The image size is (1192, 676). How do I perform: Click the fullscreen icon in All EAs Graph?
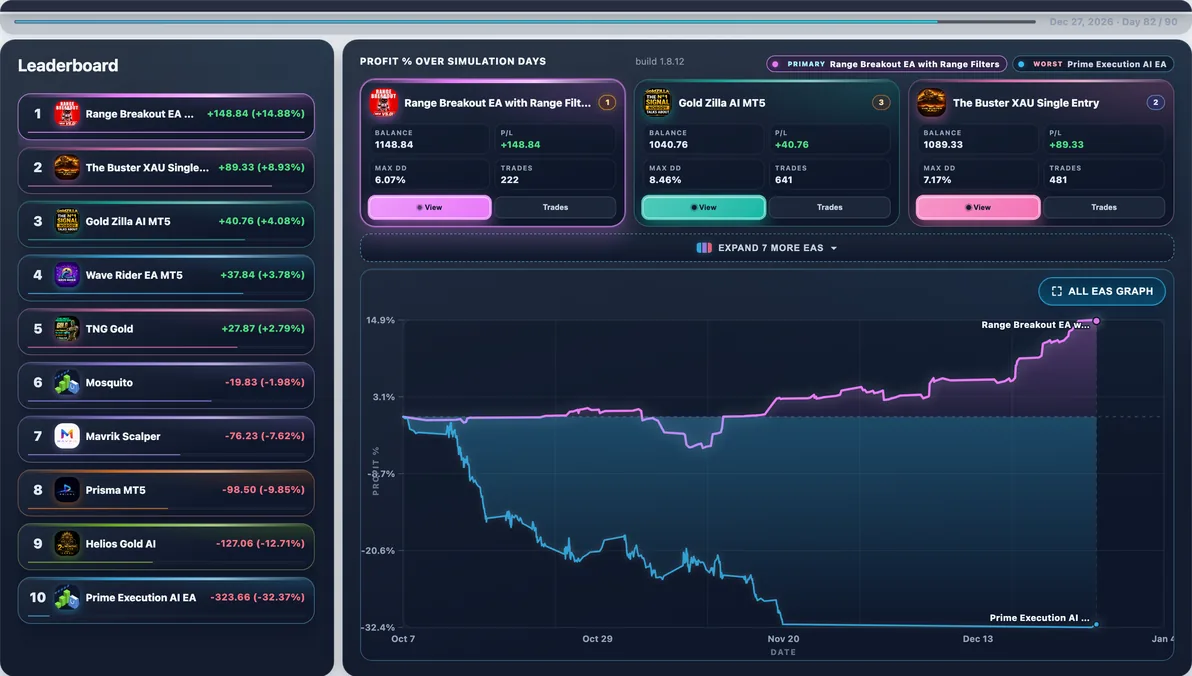click(1057, 291)
